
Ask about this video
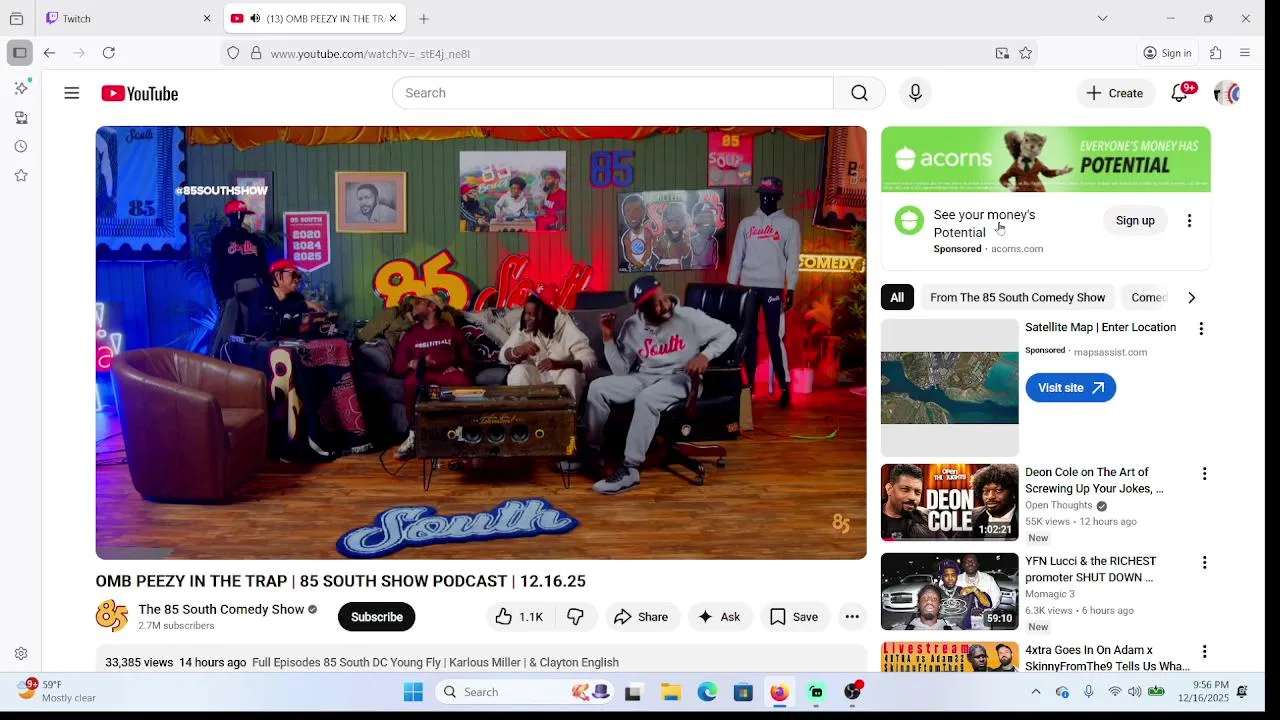(719, 617)
